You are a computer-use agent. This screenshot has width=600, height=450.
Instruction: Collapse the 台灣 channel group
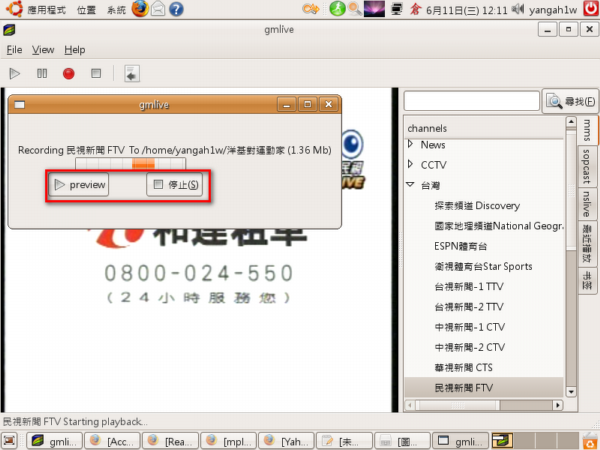tap(410, 185)
